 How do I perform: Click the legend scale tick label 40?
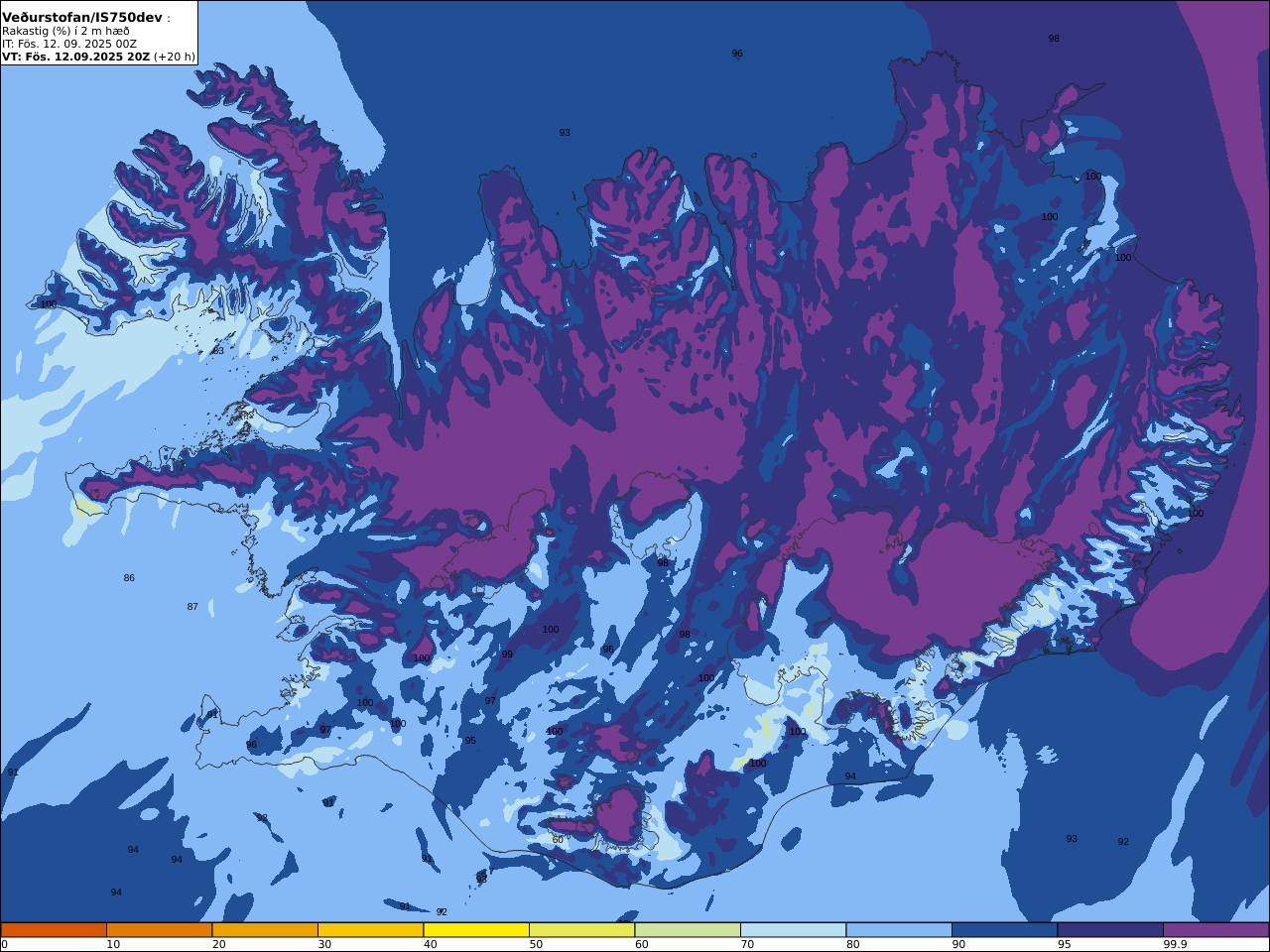(x=430, y=944)
